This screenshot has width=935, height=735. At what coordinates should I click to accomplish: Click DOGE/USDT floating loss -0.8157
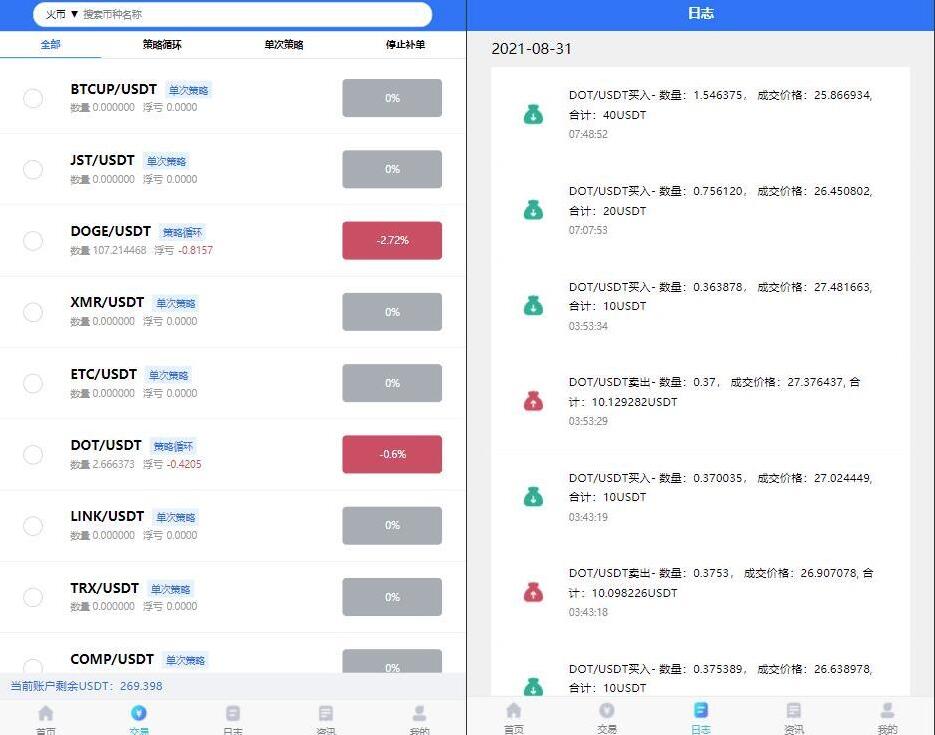coord(195,250)
